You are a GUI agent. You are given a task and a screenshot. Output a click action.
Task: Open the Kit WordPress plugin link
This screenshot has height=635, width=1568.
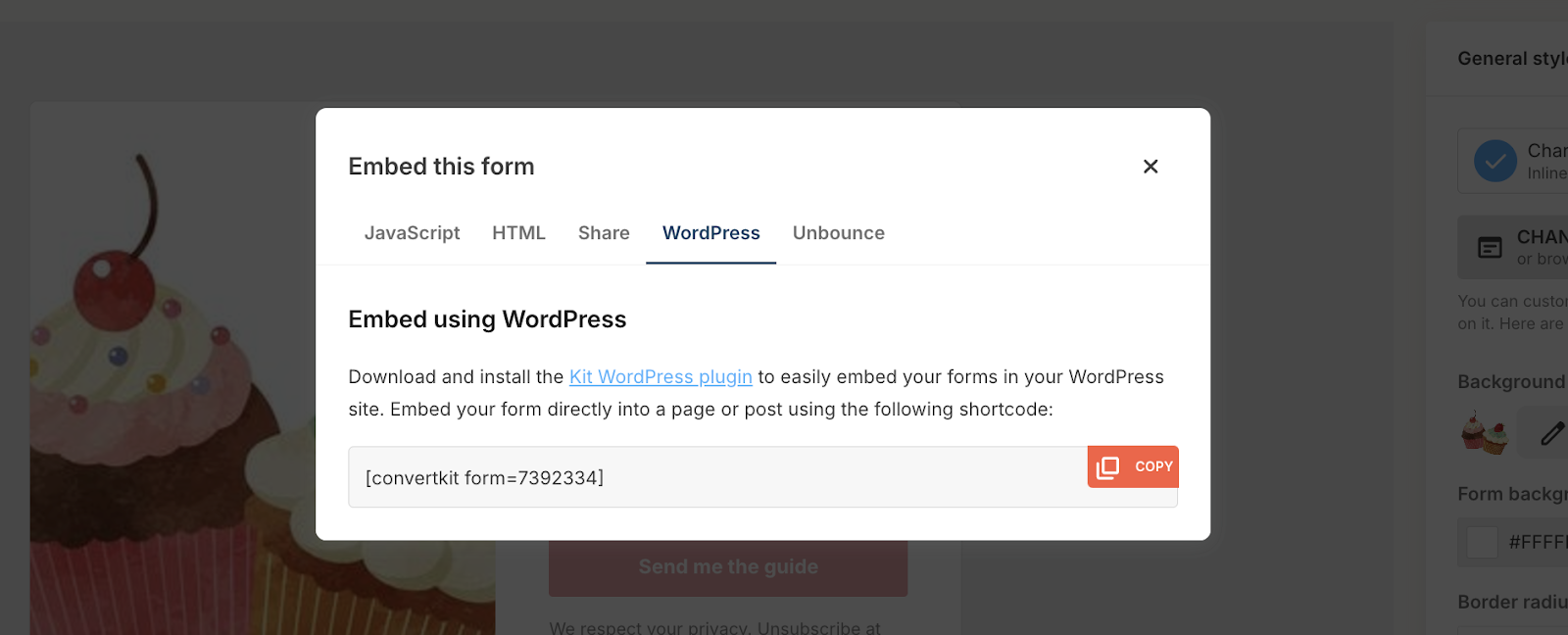[x=661, y=377]
